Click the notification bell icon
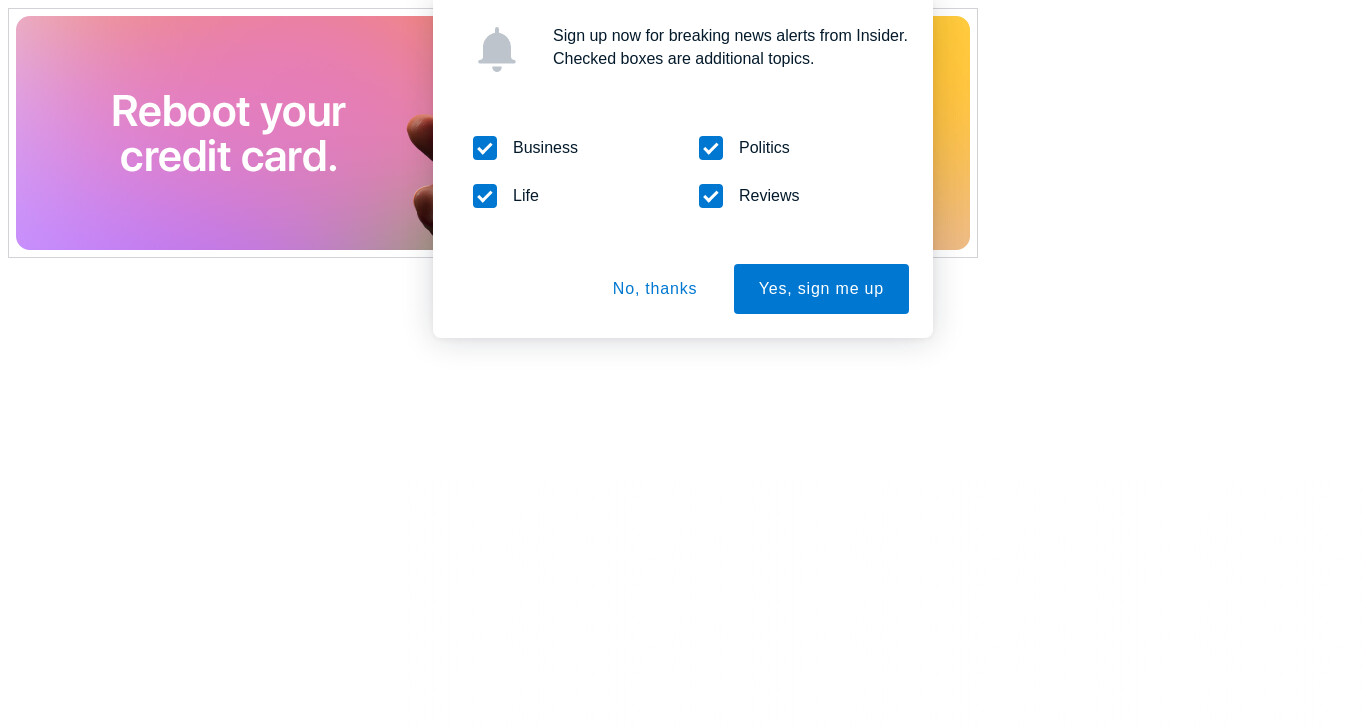Screen dimensions: 1366x728 click(497, 49)
